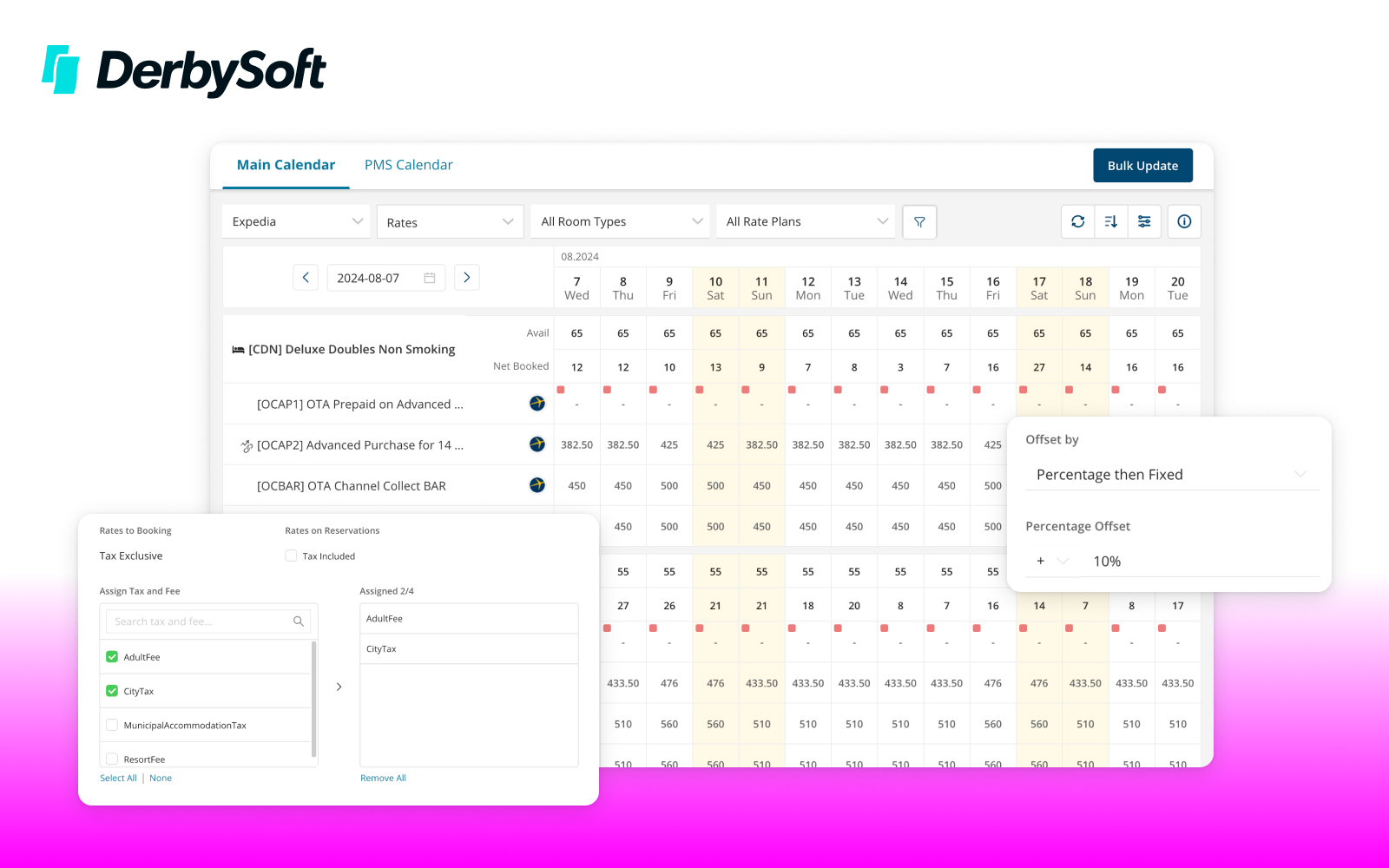Click Expedia icon on OCBAR rate row
This screenshot has width=1389, height=868.
coord(537,485)
